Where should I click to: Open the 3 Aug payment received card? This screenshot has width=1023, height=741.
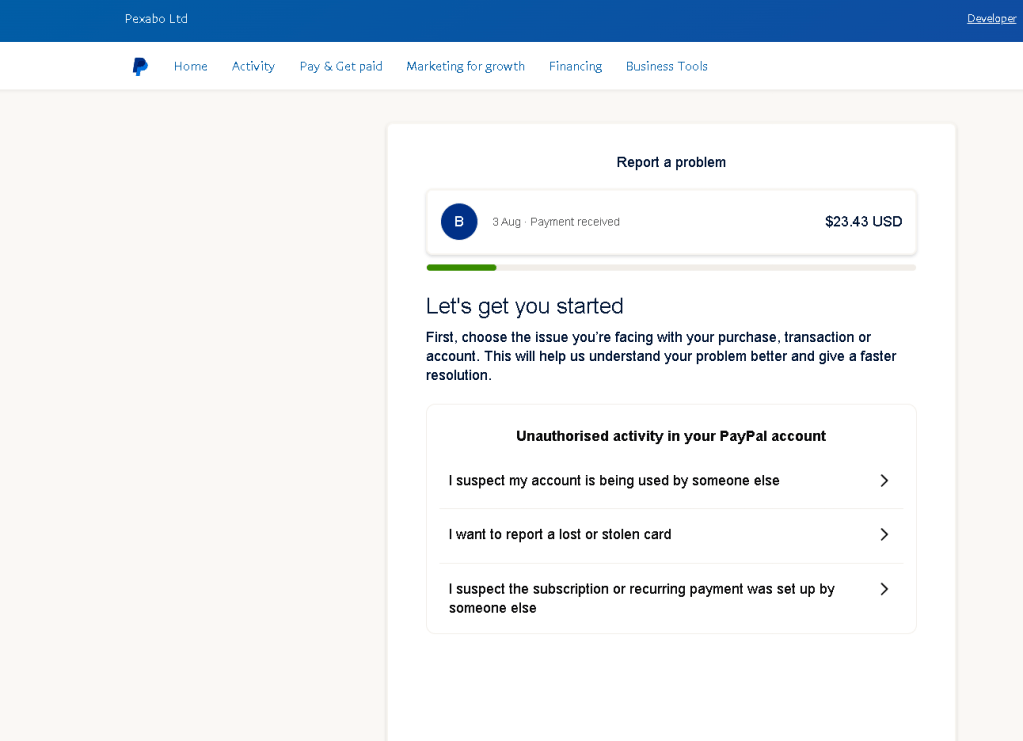point(671,222)
